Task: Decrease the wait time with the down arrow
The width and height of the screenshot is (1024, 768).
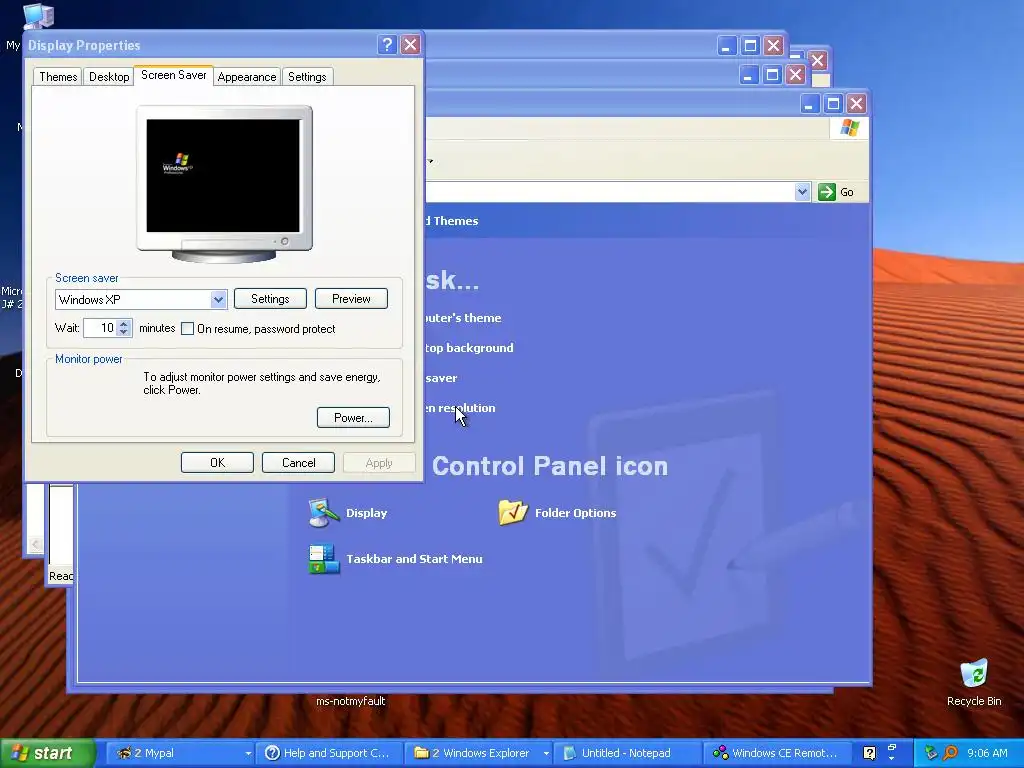Action: click(x=124, y=332)
